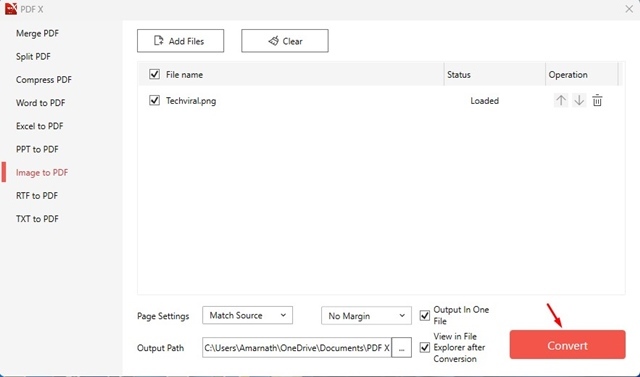Screen dimensions: 640x377
Task: Switch to Split PDF
Action: (x=33, y=57)
